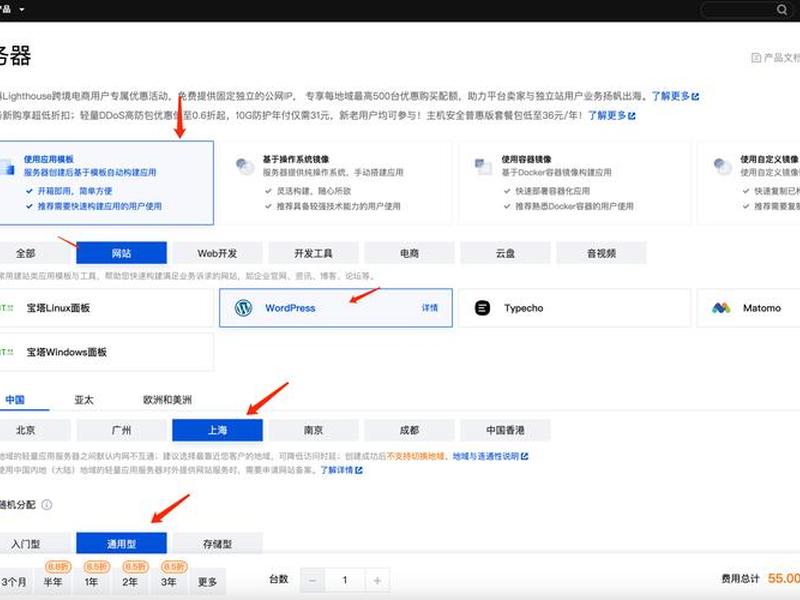Filter templates by 电商

(409, 253)
